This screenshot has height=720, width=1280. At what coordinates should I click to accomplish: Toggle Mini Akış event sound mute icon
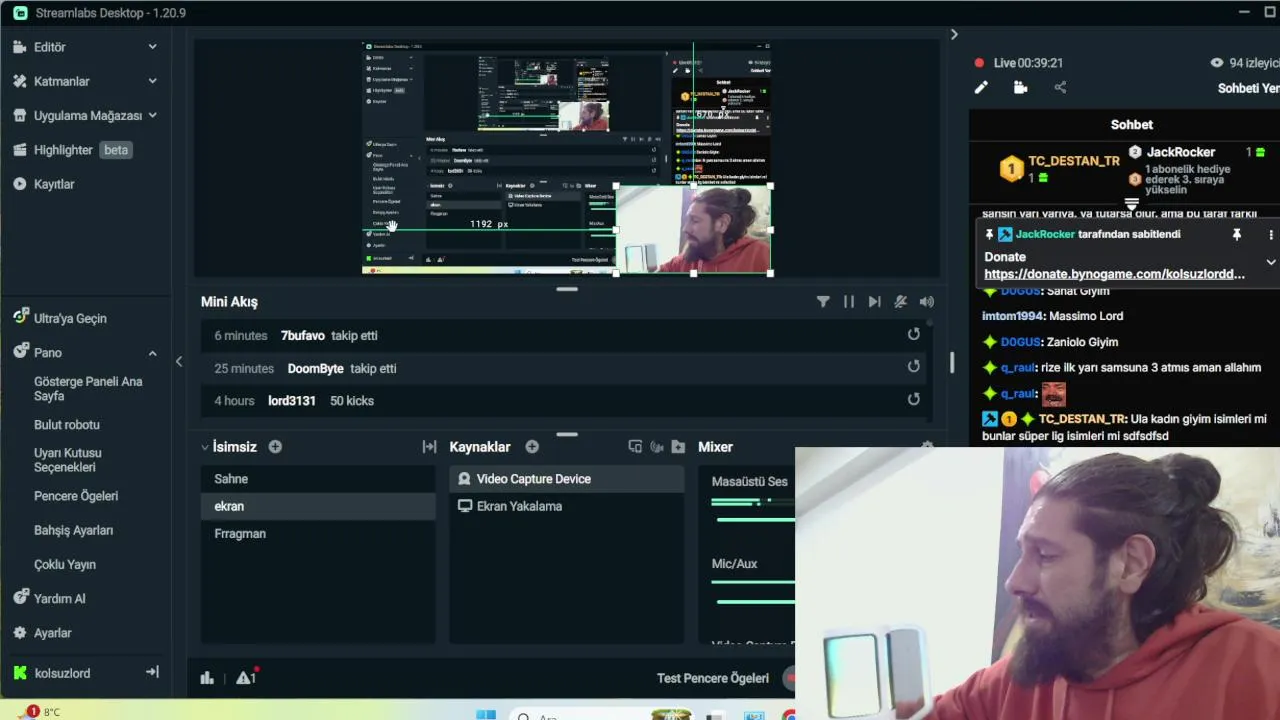coord(901,301)
